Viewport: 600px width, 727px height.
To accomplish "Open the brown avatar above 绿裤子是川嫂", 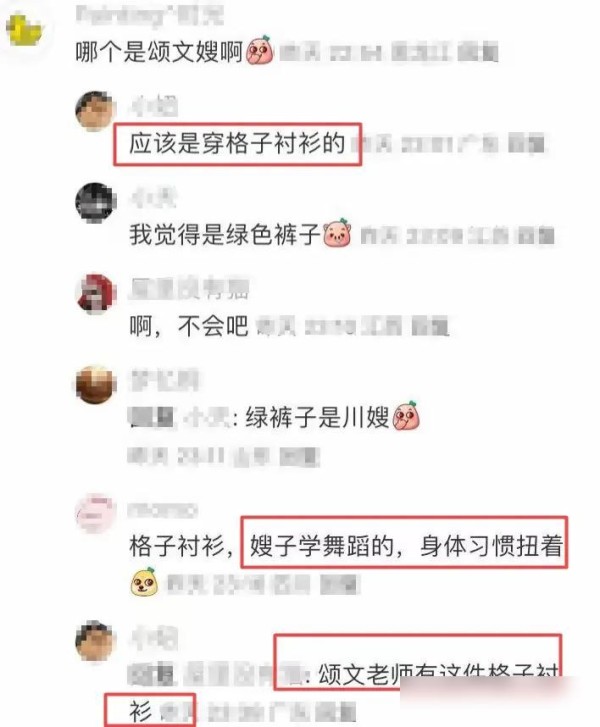I will pos(95,385).
